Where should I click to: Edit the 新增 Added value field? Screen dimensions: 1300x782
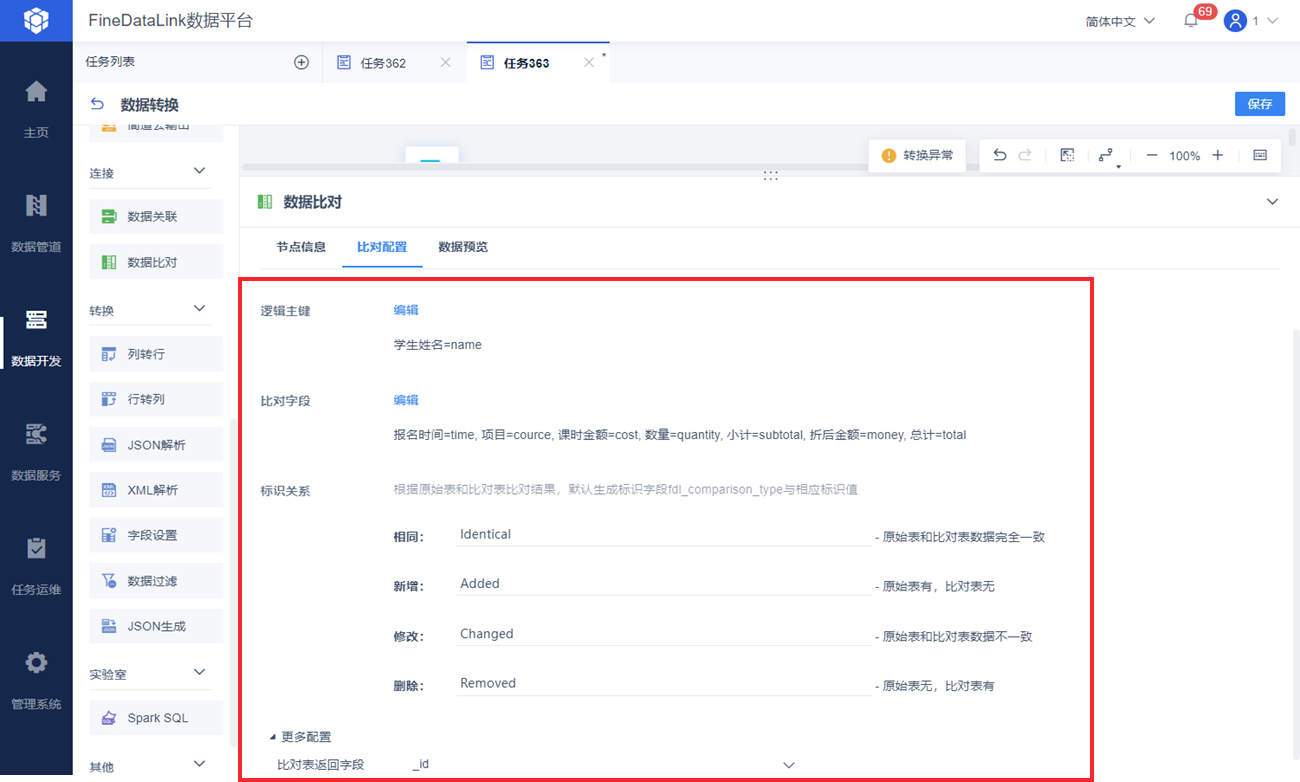click(663, 584)
